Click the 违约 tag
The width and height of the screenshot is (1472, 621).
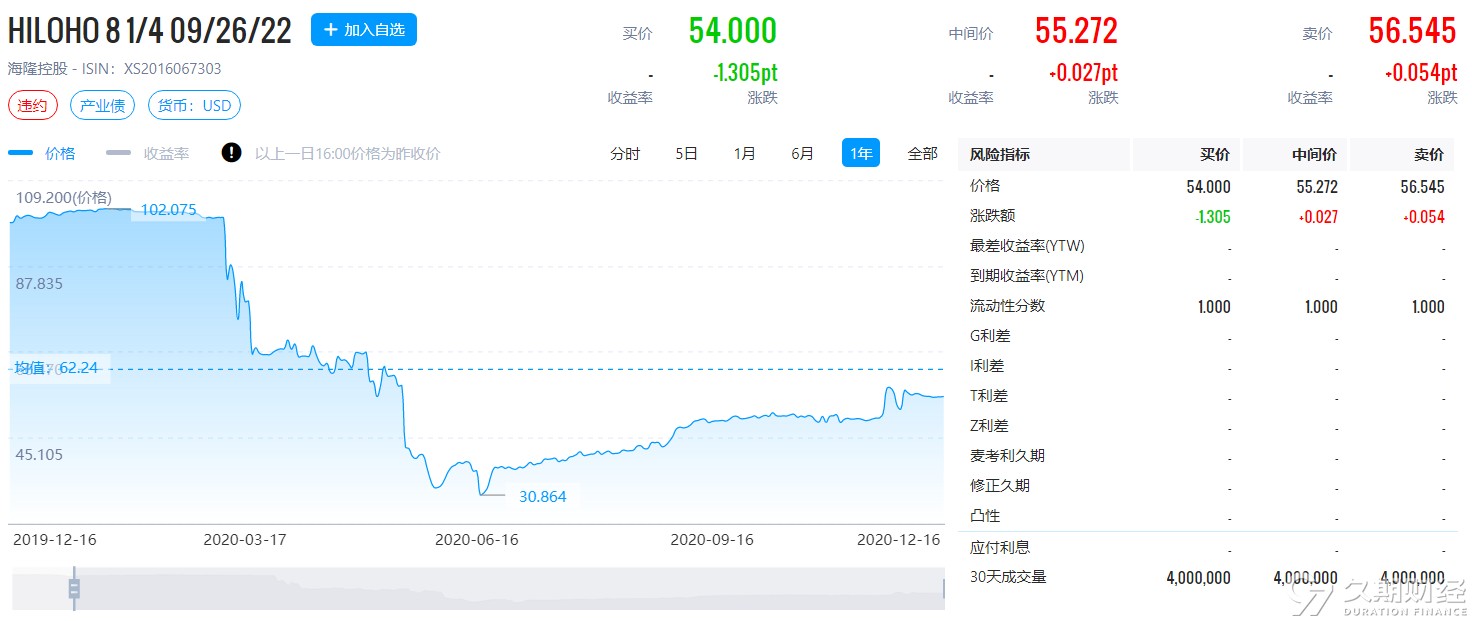tap(33, 105)
